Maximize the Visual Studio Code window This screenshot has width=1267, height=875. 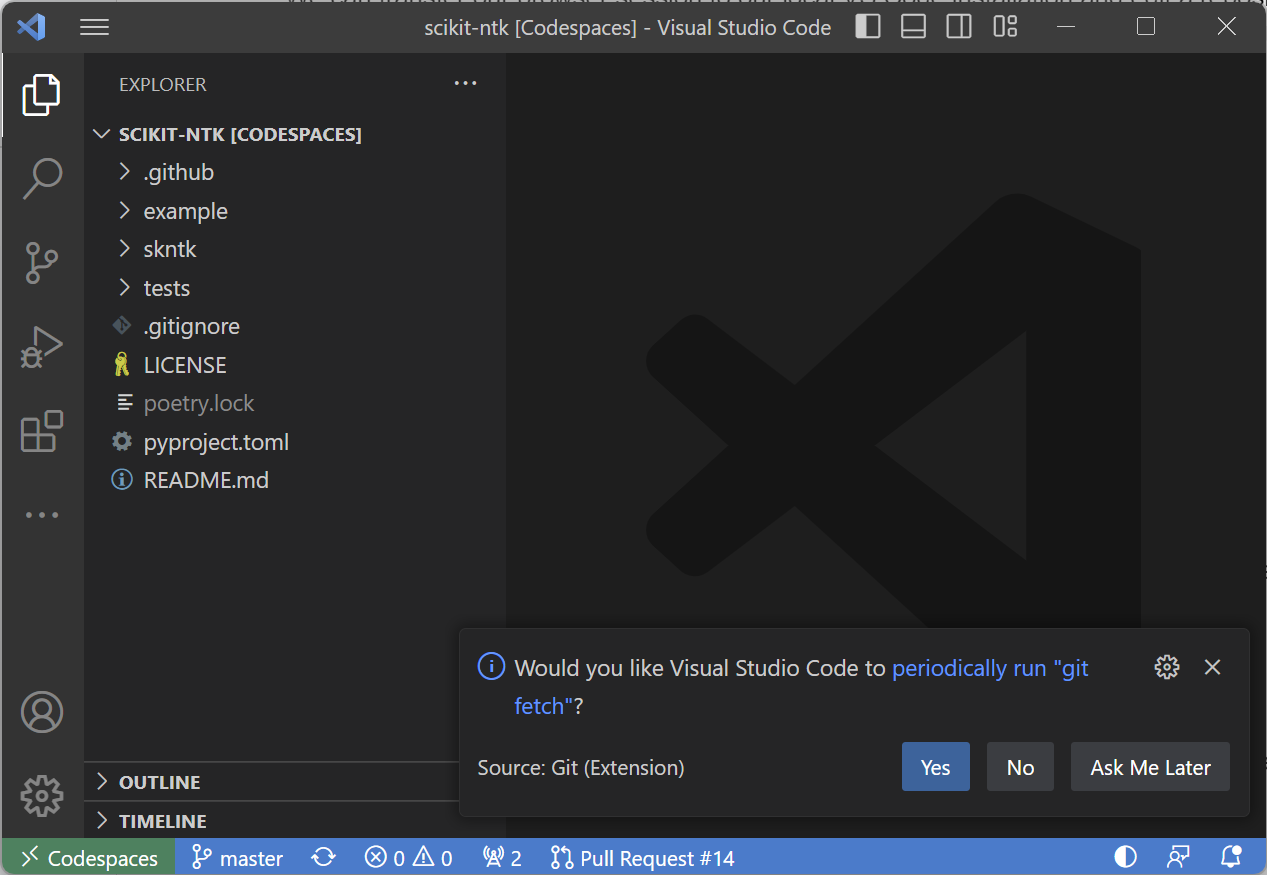click(1146, 27)
